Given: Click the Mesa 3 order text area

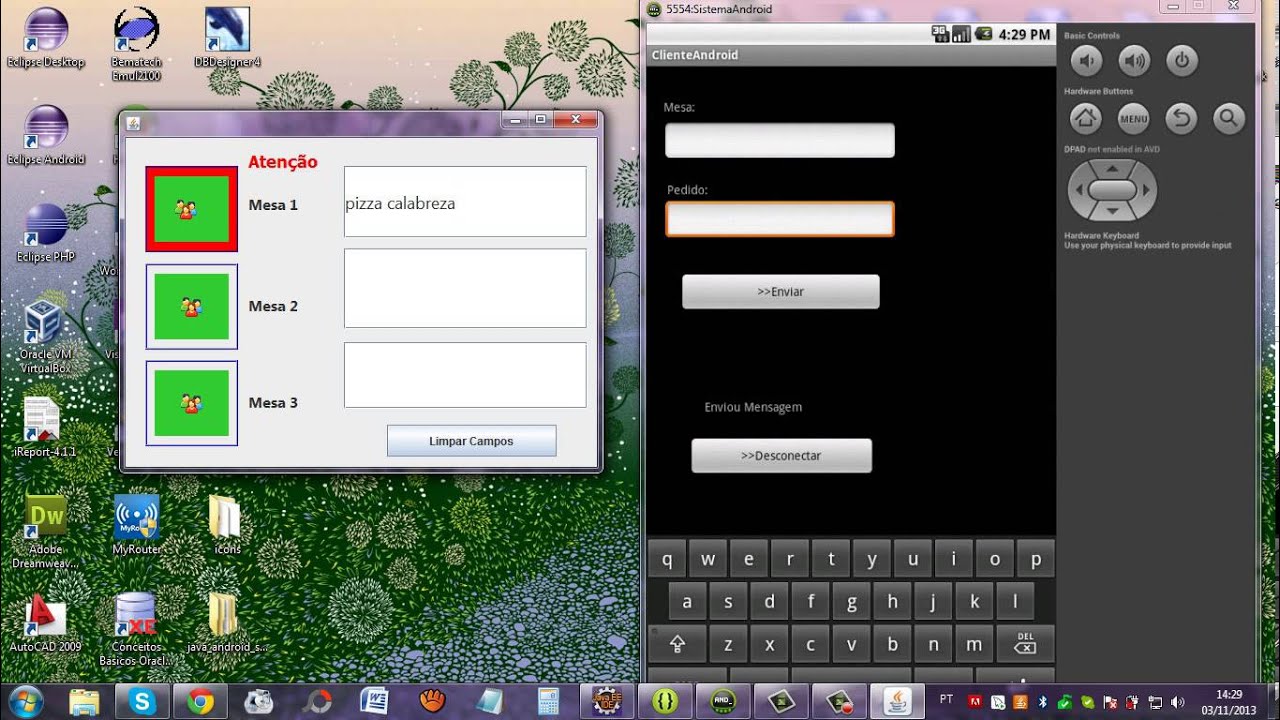Looking at the screenshot, I should pyautogui.click(x=465, y=375).
